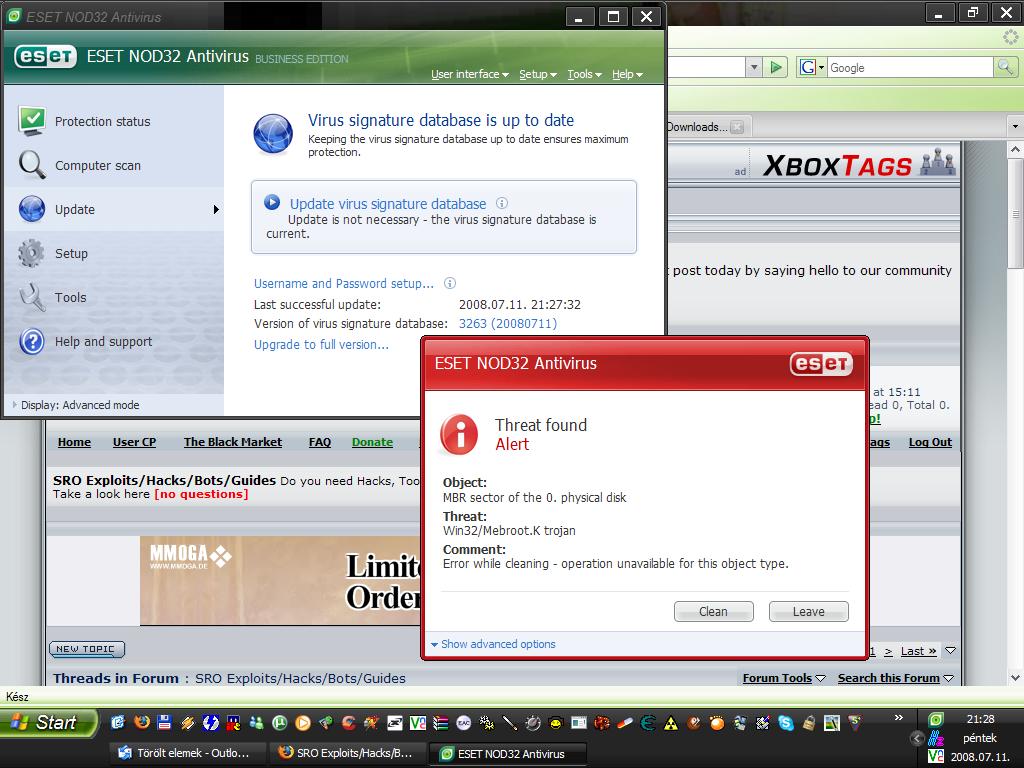The height and width of the screenshot is (768, 1024).
Task: Launch Skype from the quick launch bar
Action: tap(786, 722)
